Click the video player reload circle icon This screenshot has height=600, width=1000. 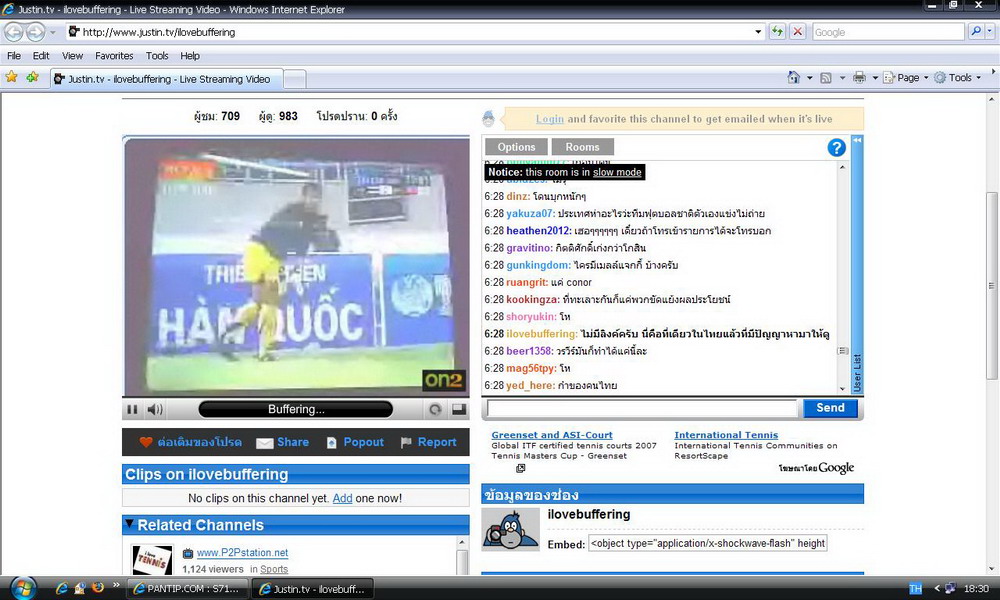tap(435, 409)
